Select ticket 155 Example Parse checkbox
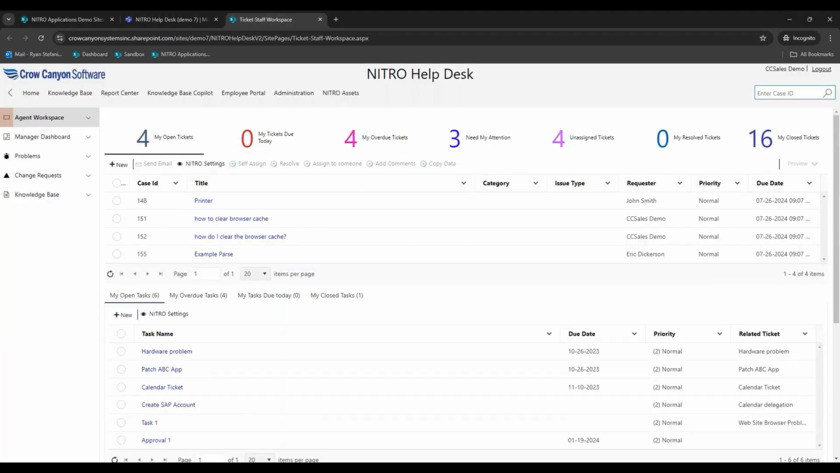The image size is (840, 473). pyautogui.click(x=116, y=254)
